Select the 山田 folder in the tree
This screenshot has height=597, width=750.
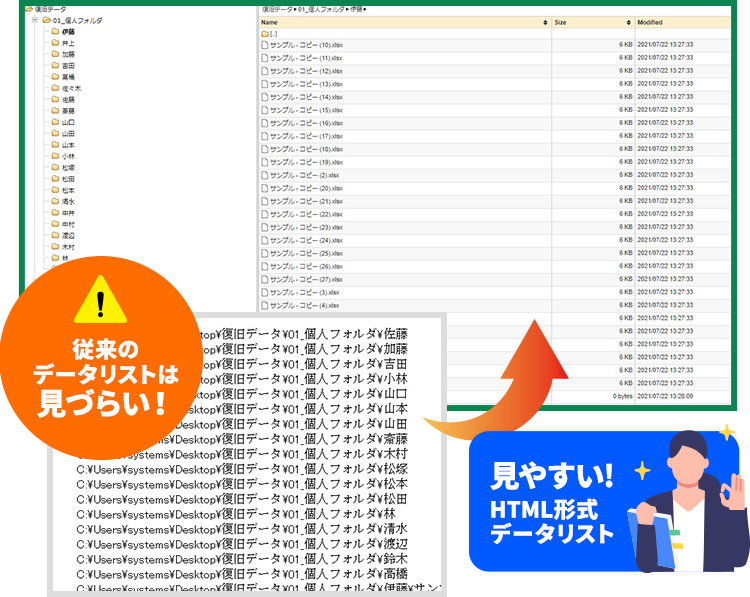click(x=68, y=133)
